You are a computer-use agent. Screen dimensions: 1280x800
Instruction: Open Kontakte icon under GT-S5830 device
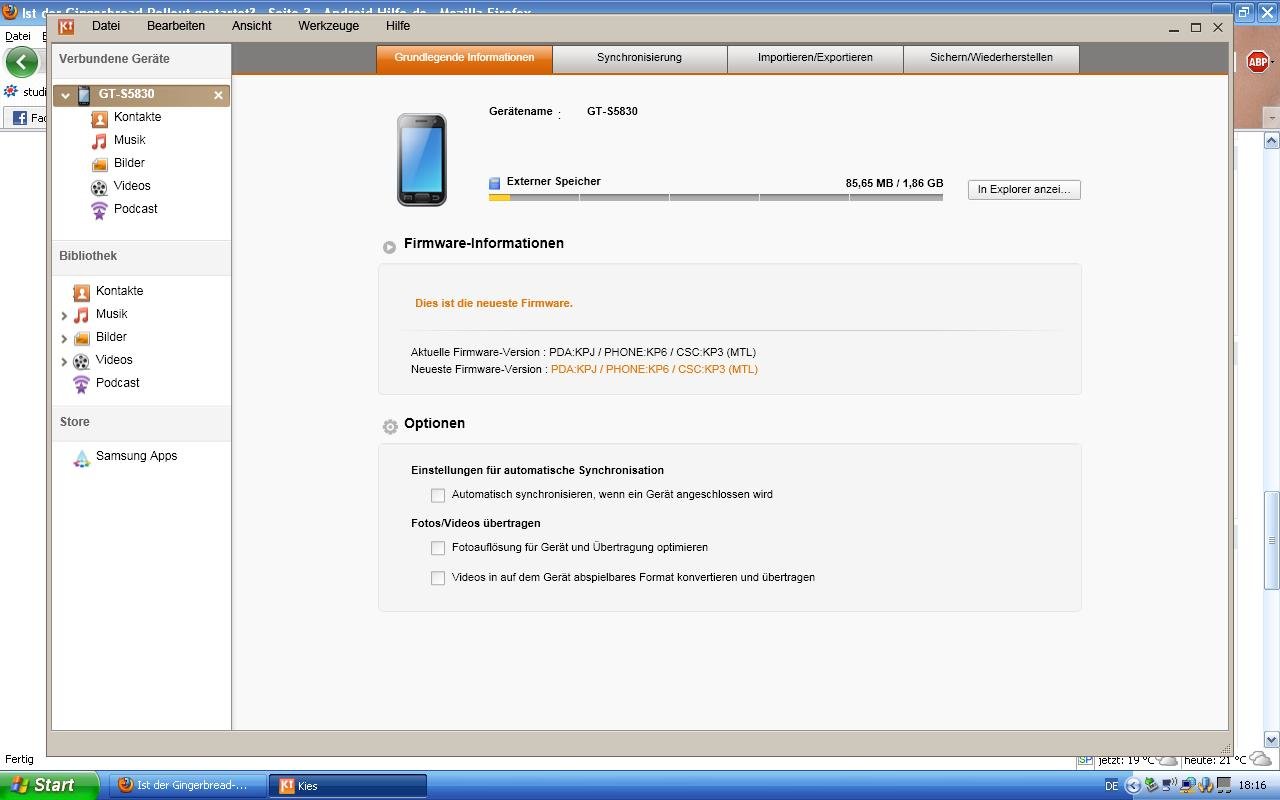point(99,118)
